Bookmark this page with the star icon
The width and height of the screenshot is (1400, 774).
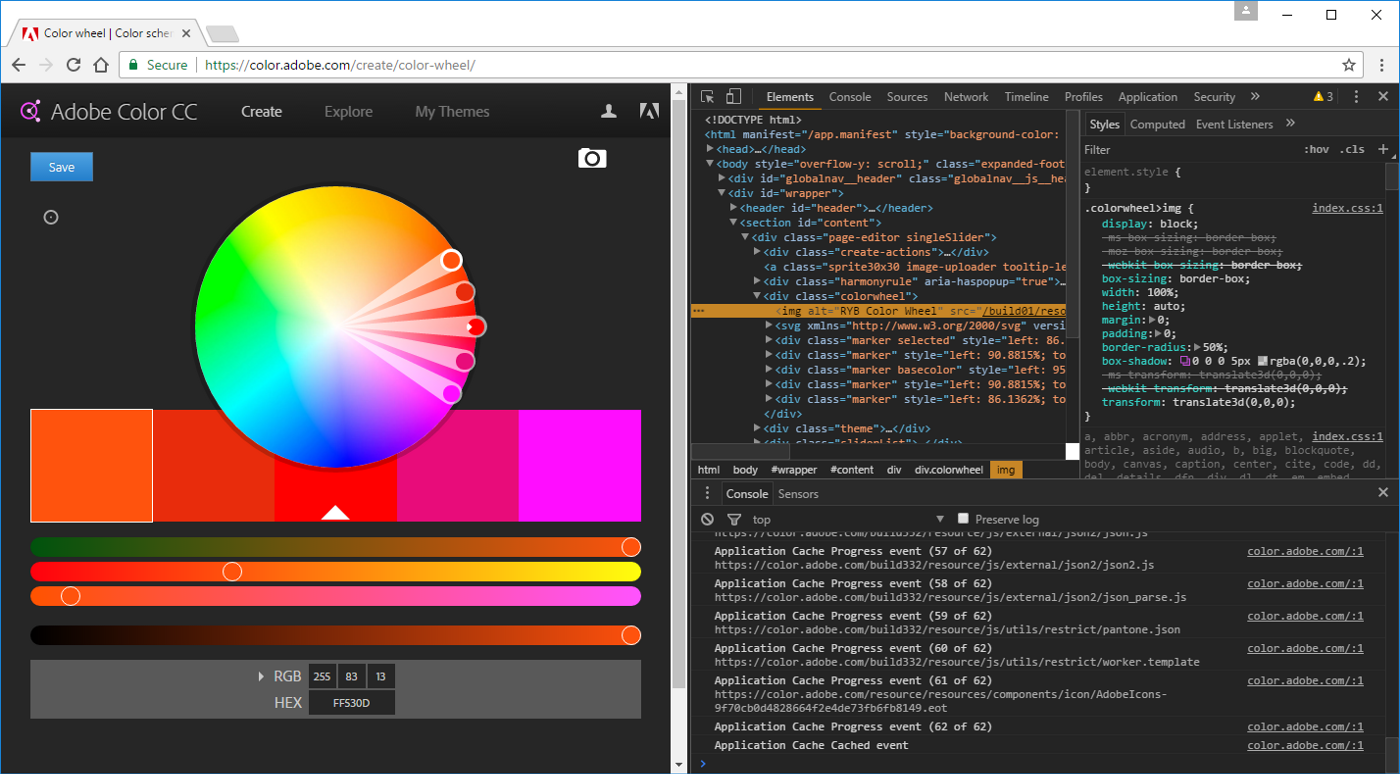click(x=1349, y=65)
